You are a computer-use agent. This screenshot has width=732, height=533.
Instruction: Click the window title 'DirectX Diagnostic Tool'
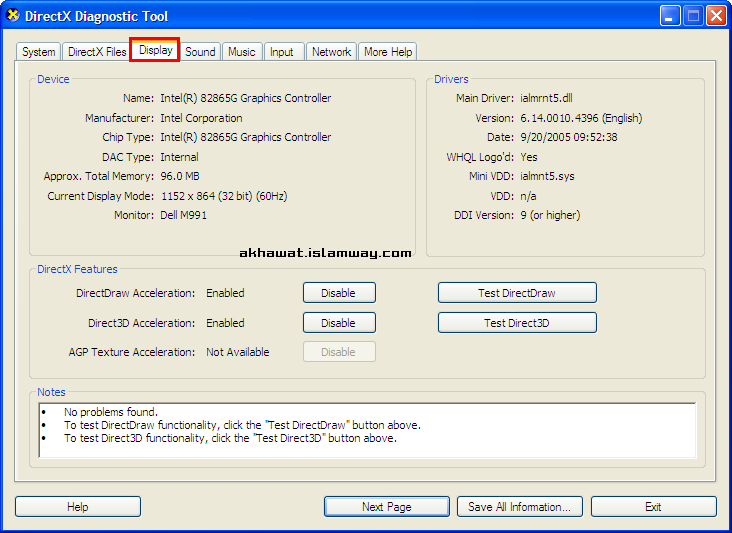[96, 16]
